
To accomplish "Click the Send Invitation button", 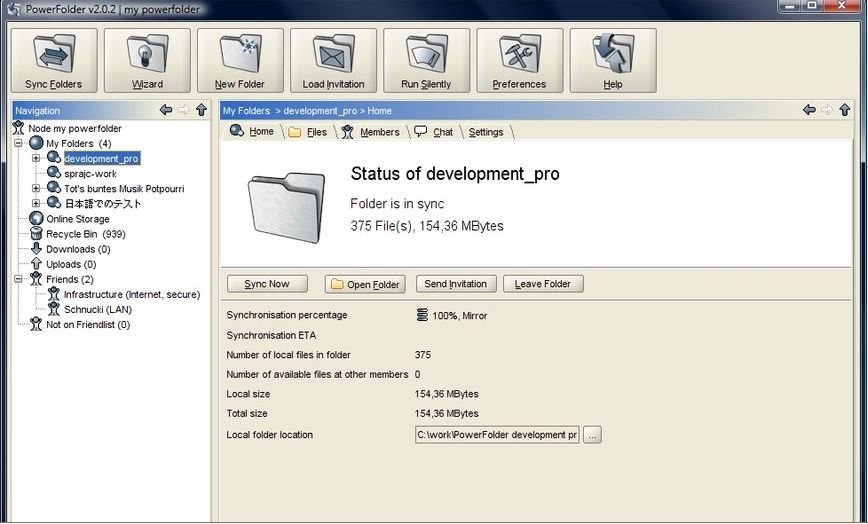I will click(x=456, y=284).
